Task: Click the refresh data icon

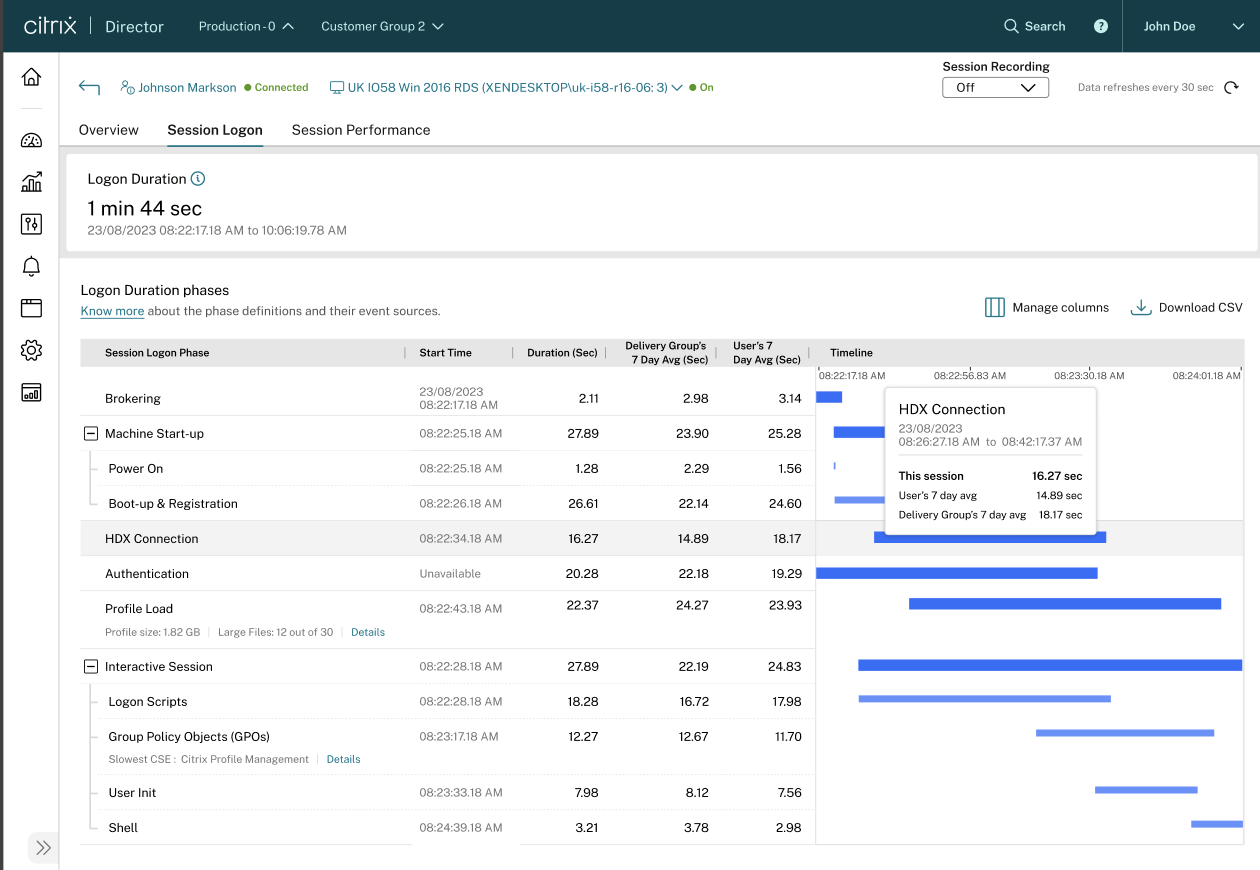Action: coord(1231,88)
